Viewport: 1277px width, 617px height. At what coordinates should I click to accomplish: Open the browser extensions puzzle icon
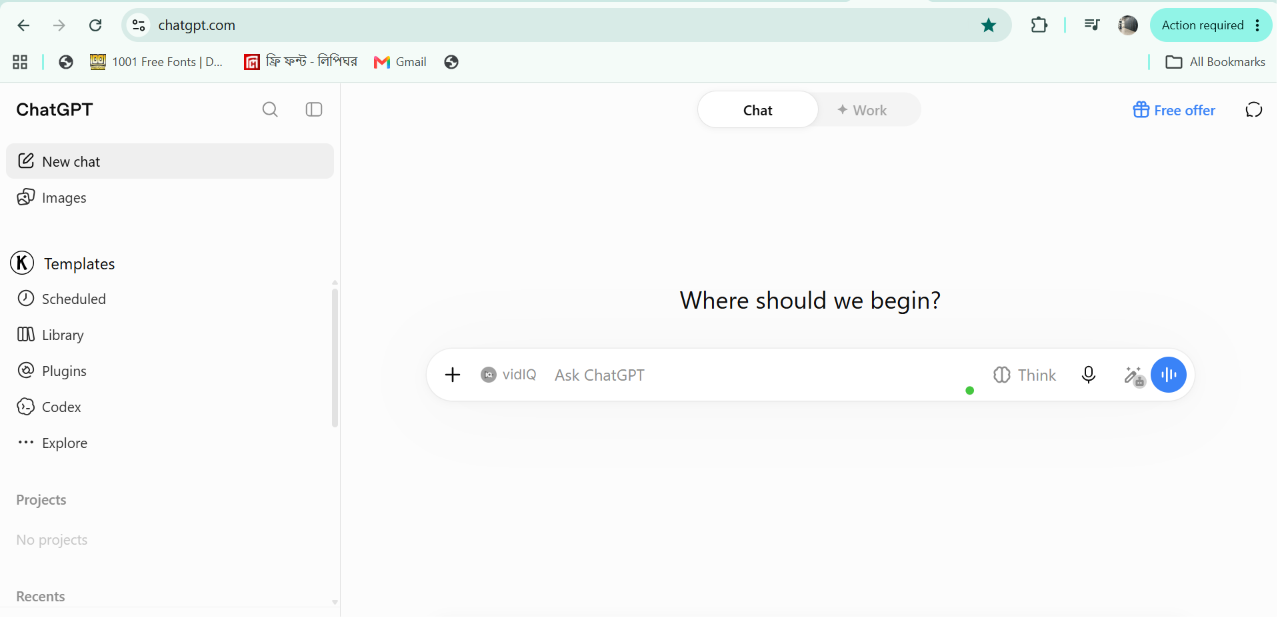pos(1039,25)
